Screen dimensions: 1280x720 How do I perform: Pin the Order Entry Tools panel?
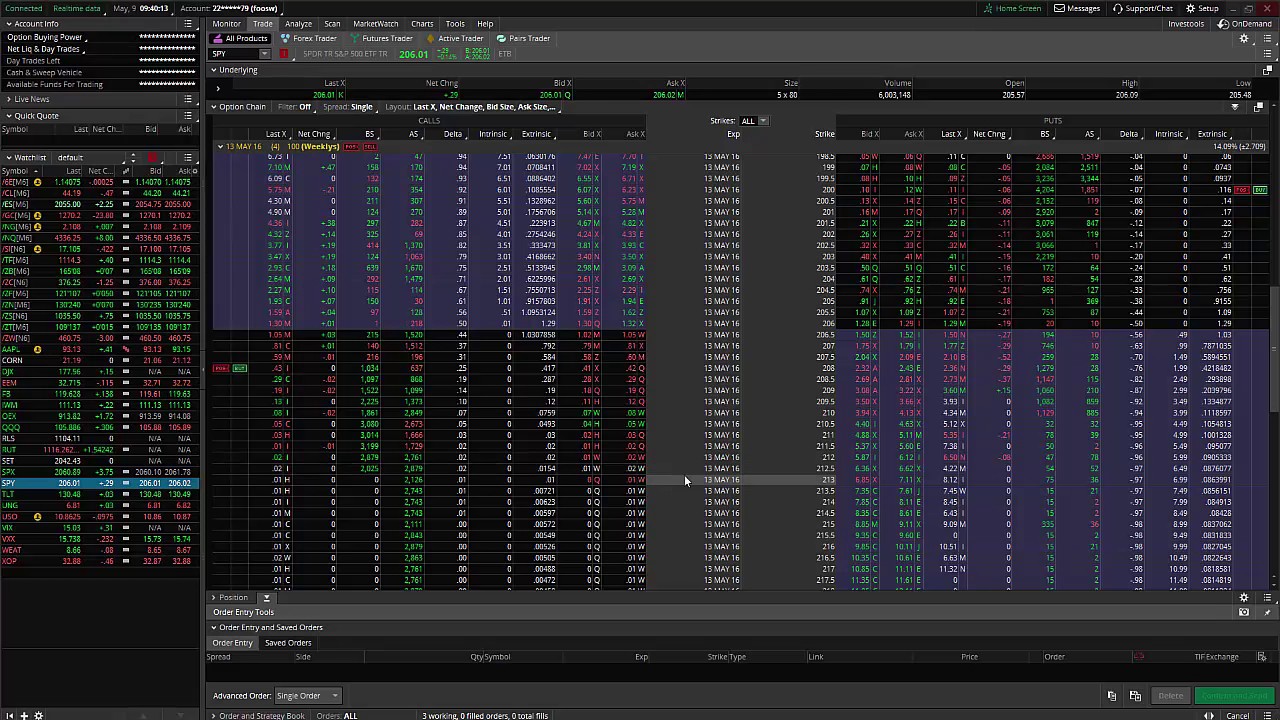click(1267, 612)
